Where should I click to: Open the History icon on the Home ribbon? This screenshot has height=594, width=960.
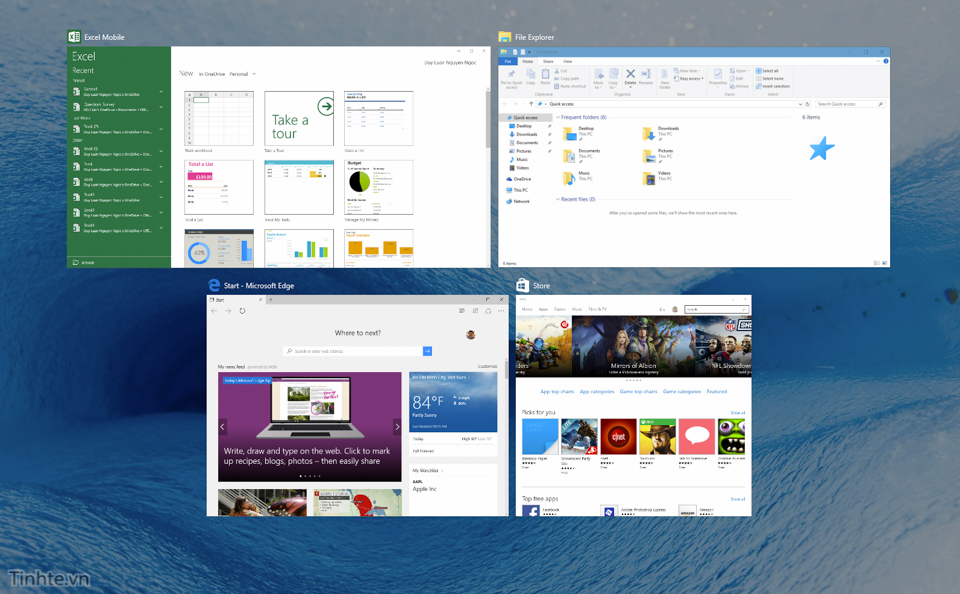point(740,85)
